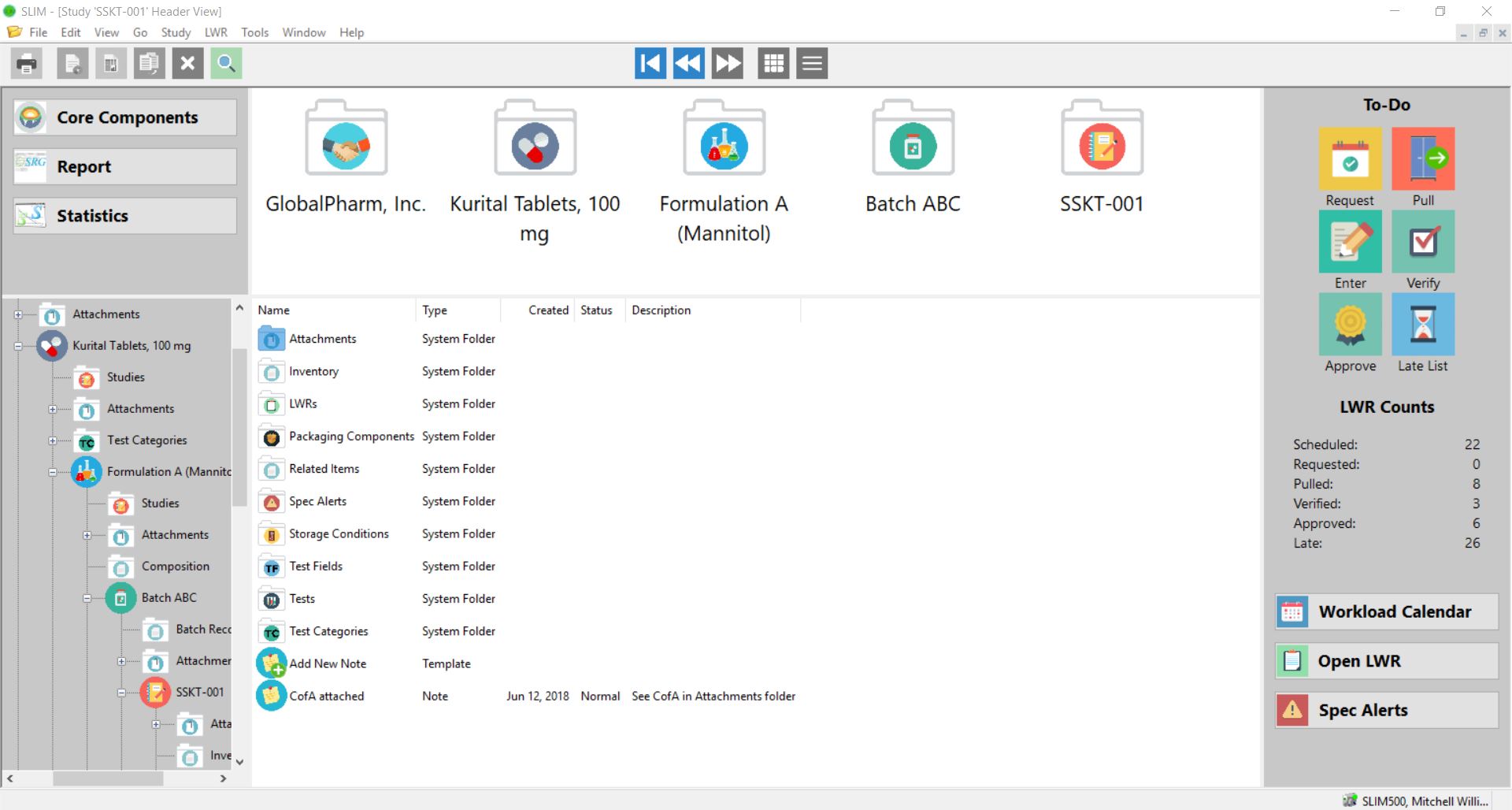Click the Spec Alerts button
The image size is (1512, 810).
pyautogui.click(x=1387, y=710)
